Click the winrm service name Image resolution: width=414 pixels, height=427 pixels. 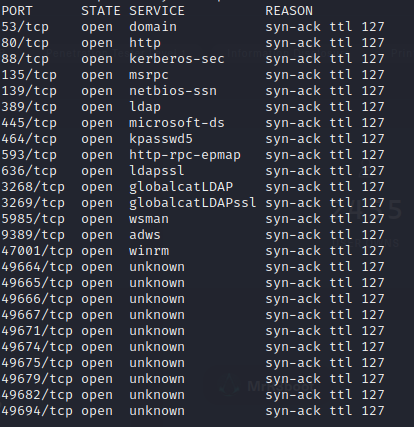click(149, 251)
